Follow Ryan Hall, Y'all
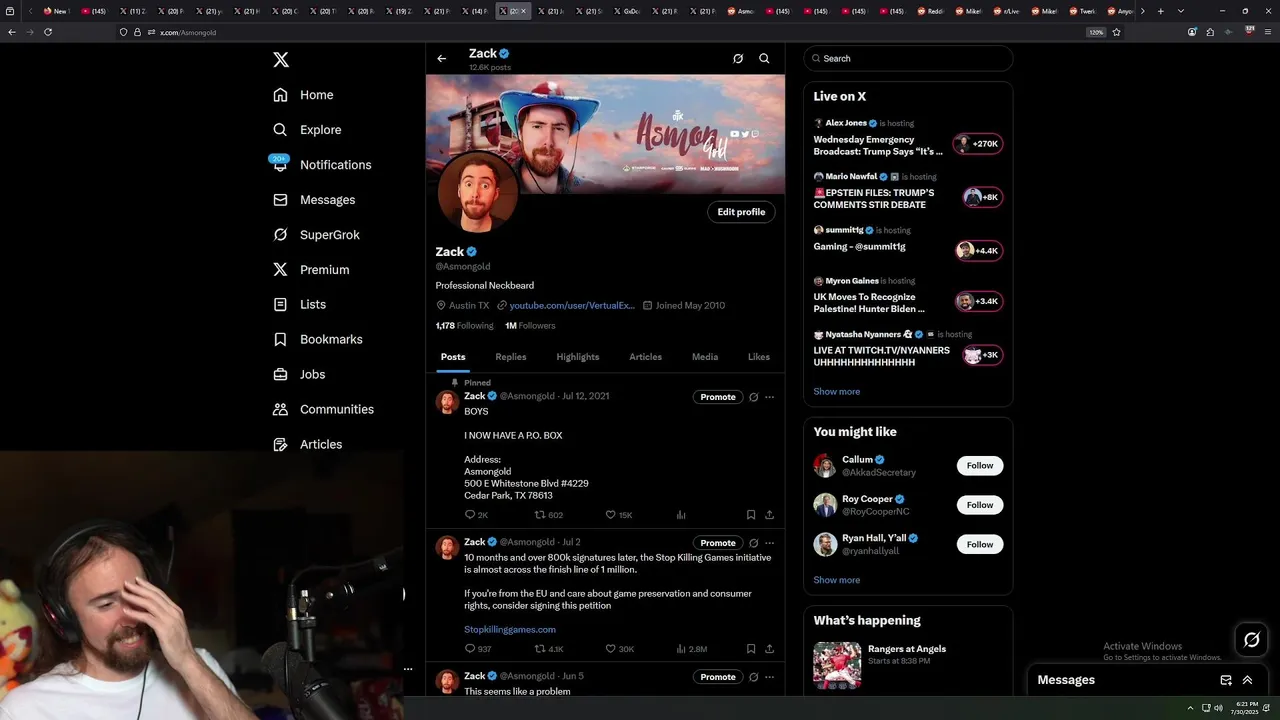Viewport: 1280px width, 720px height. coord(980,545)
